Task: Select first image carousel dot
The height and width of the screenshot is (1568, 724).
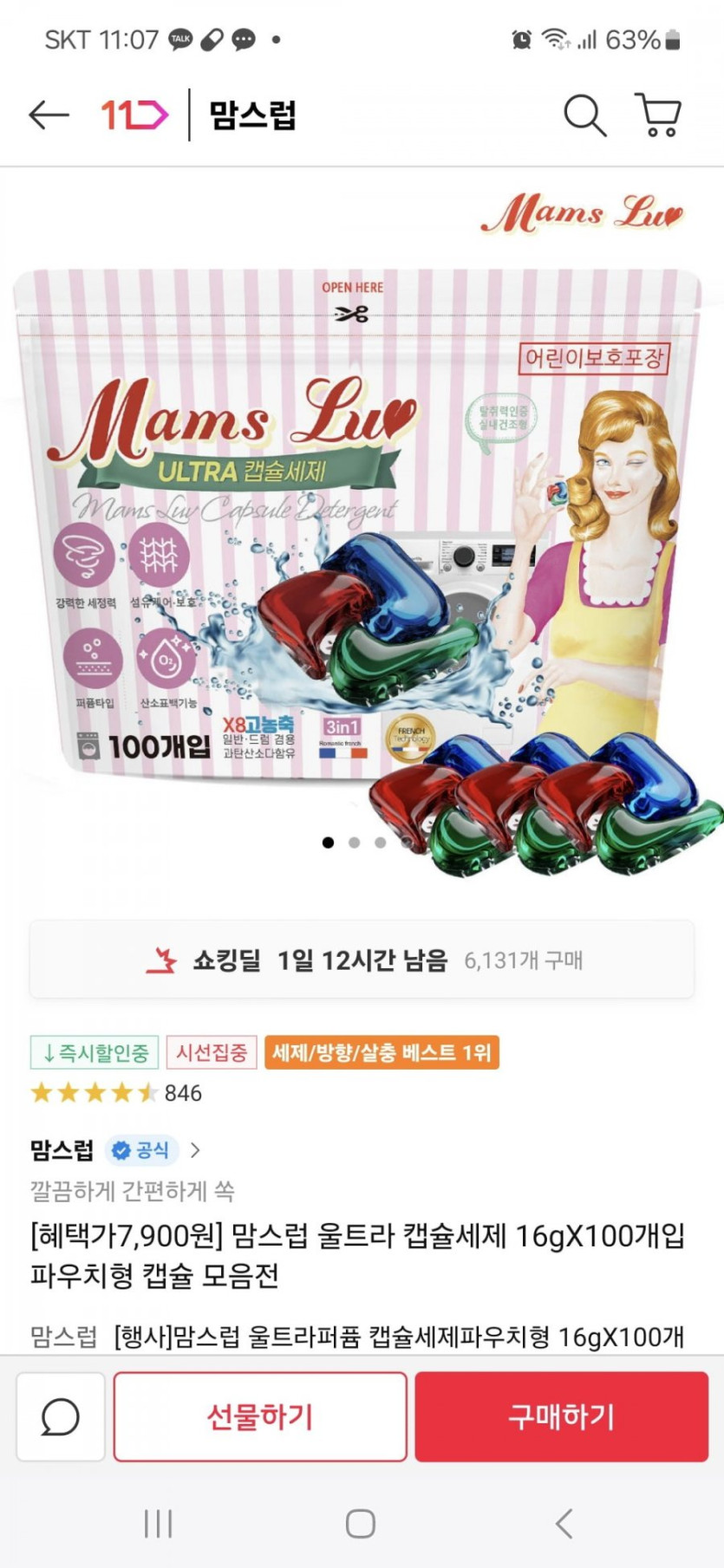Action: 328,842
